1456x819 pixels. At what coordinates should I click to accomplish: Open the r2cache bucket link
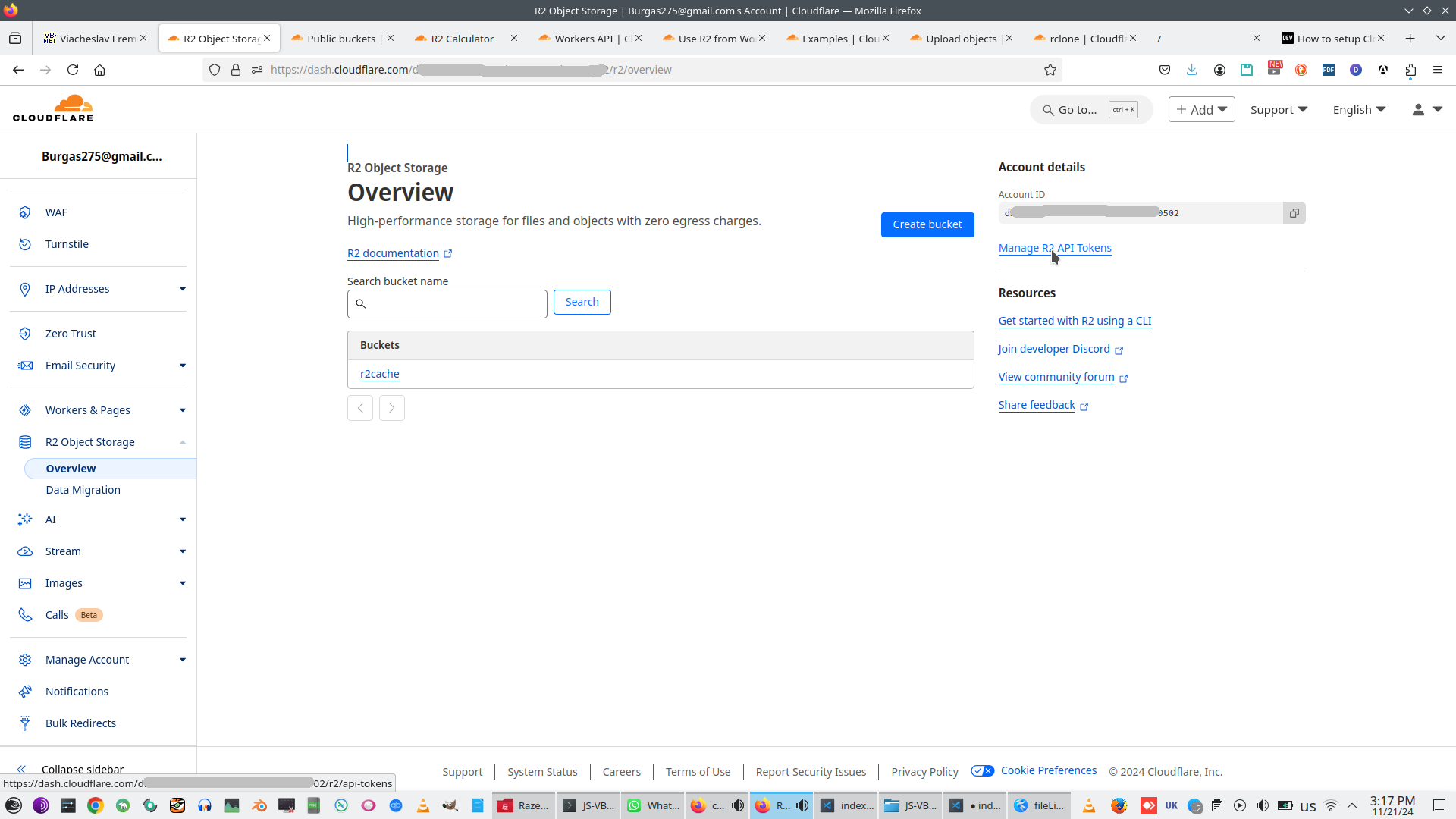(379, 374)
